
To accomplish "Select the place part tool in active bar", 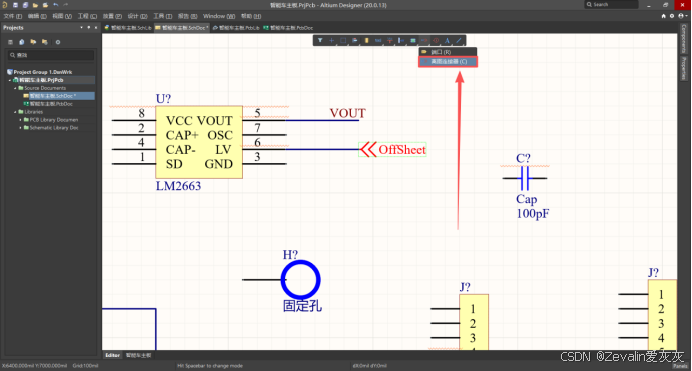I will (x=366, y=41).
